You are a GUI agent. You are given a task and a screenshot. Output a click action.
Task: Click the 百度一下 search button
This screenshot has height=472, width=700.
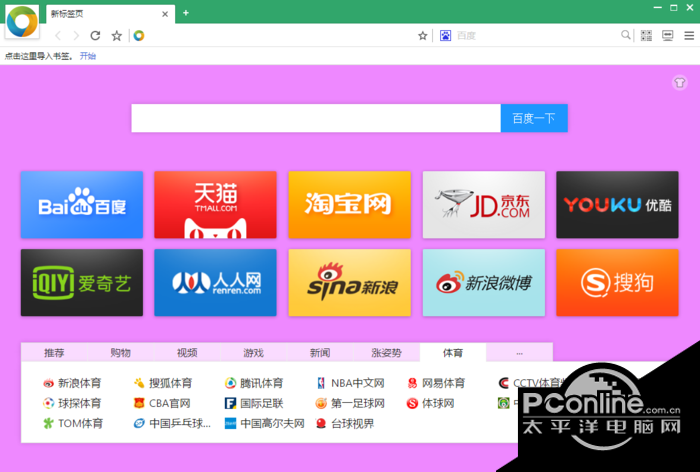pos(534,118)
